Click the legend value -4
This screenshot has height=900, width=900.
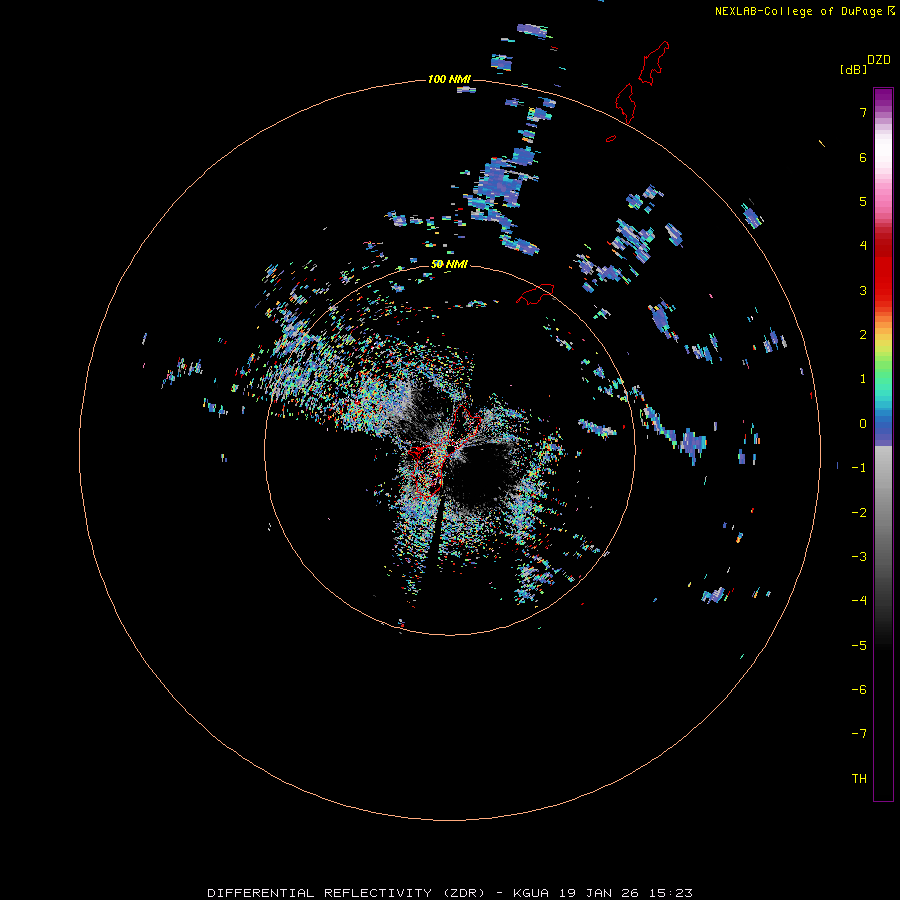coord(859,600)
